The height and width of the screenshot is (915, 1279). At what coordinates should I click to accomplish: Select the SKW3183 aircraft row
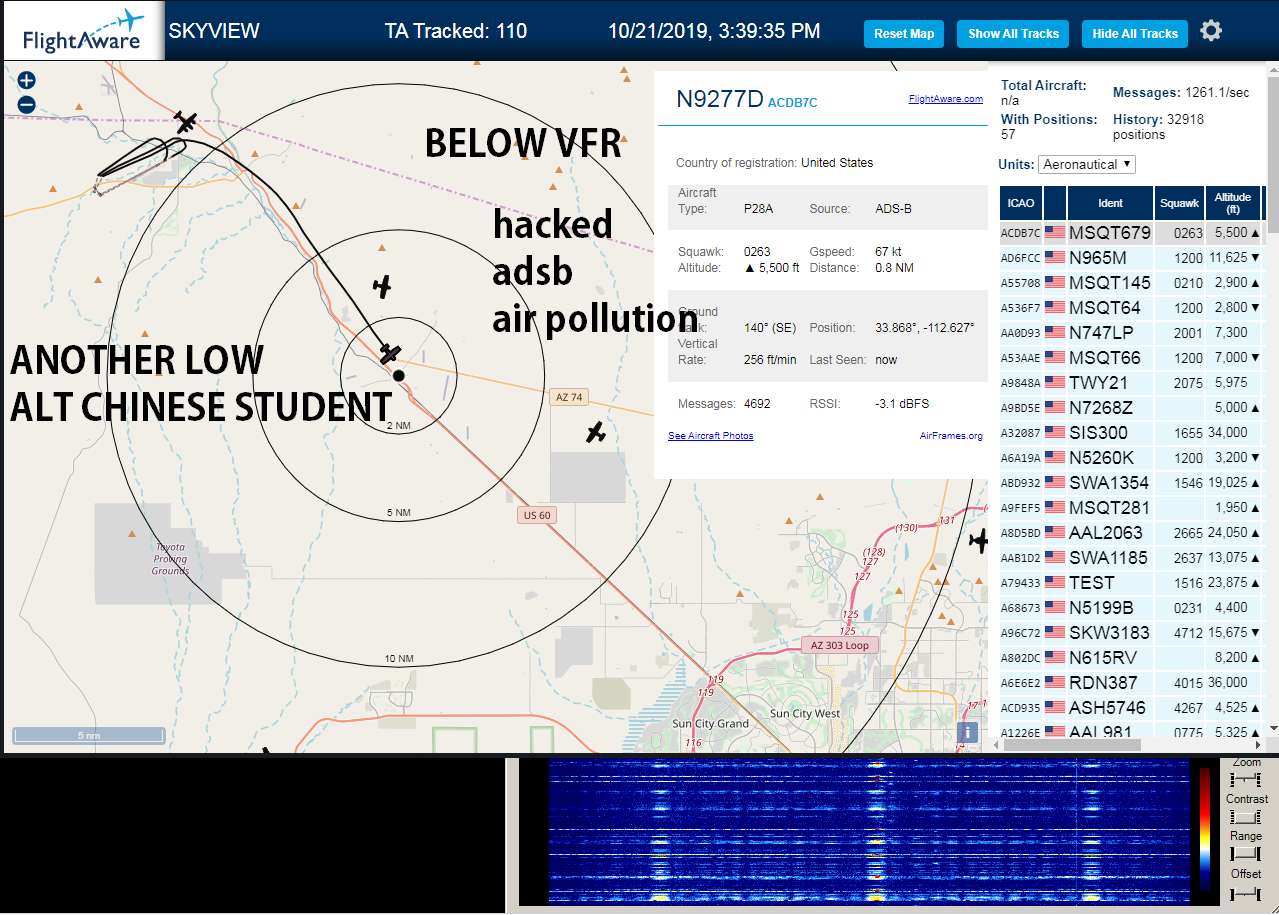[1131, 632]
